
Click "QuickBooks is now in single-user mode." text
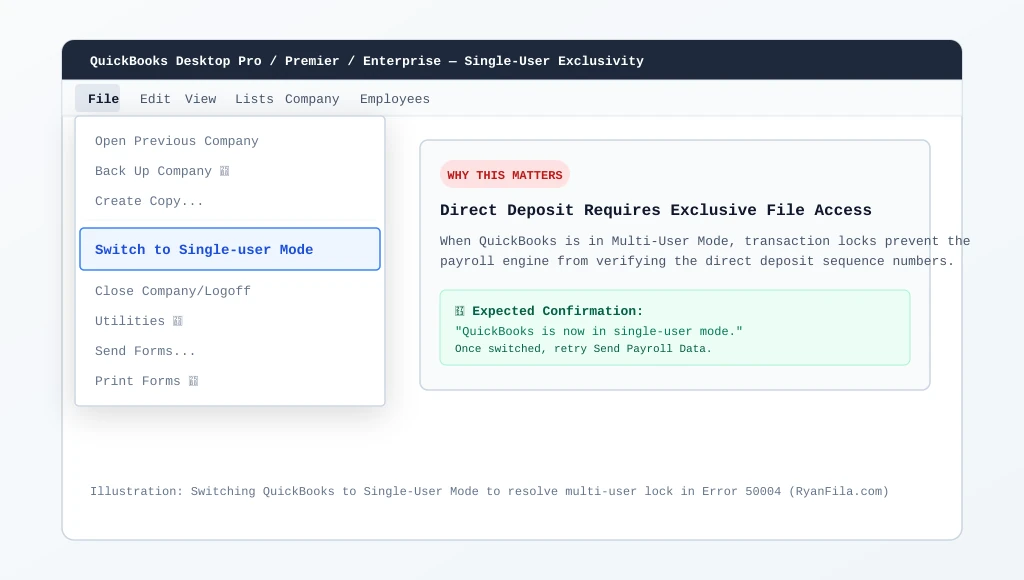(599, 331)
